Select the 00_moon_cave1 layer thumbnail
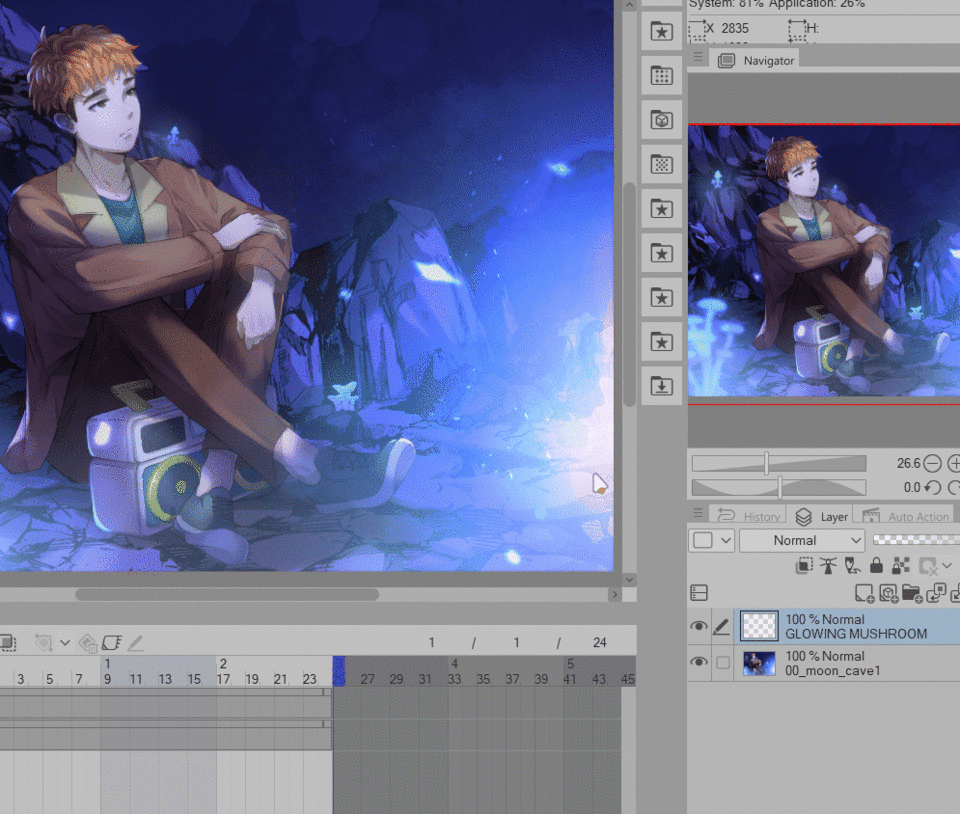The image size is (960, 814). click(759, 663)
